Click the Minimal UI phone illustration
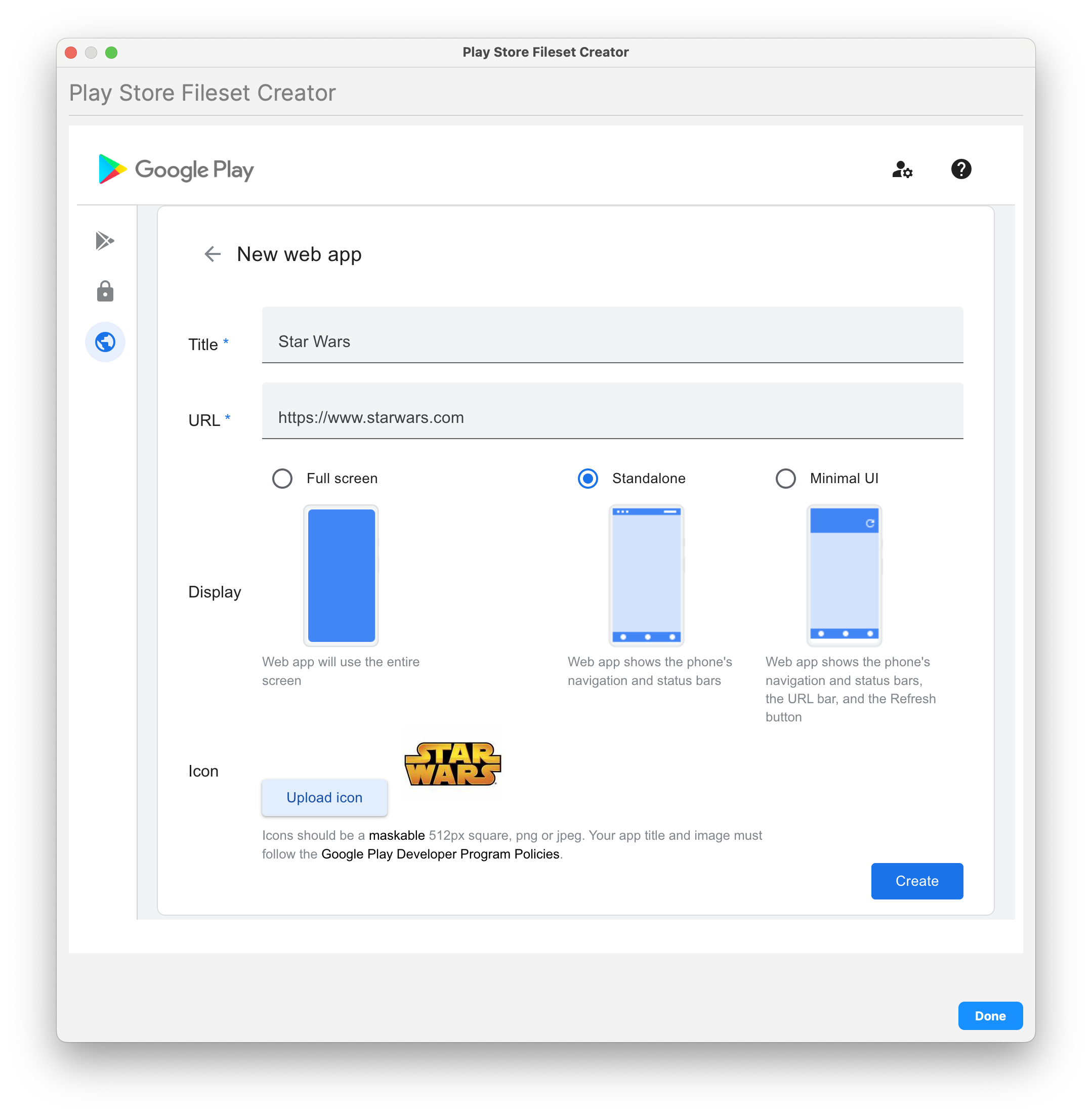1092x1117 pixels. pyautogui.click(x=844, y=576)
